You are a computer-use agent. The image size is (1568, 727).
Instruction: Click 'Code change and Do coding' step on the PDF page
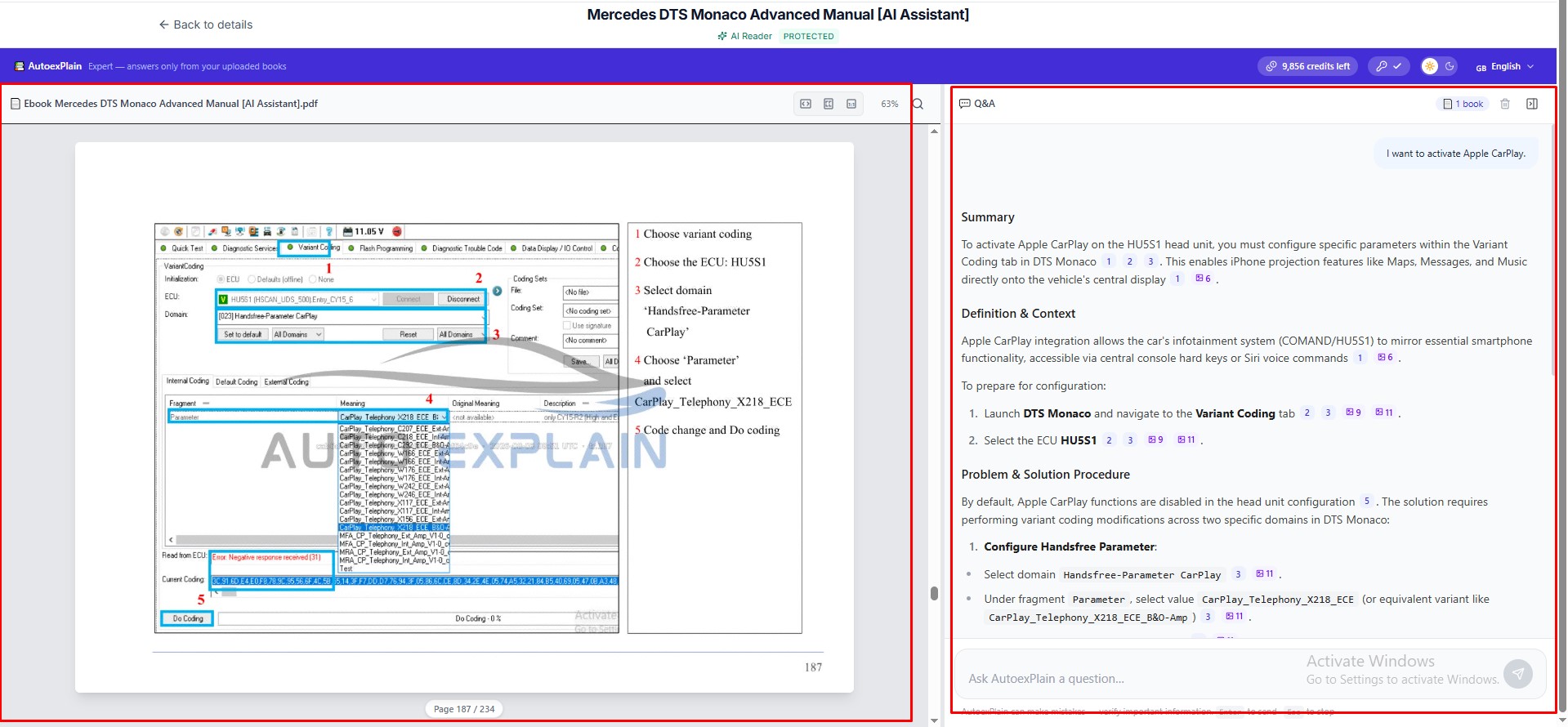tap(707, 430)
